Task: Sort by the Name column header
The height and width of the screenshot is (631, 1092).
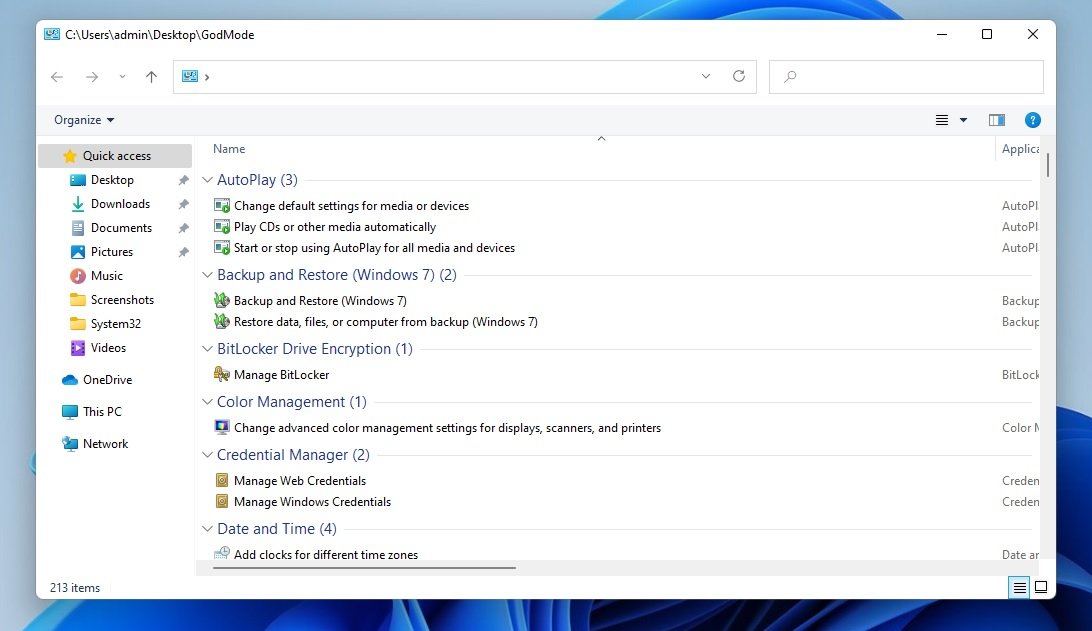Action: [229, 149]
